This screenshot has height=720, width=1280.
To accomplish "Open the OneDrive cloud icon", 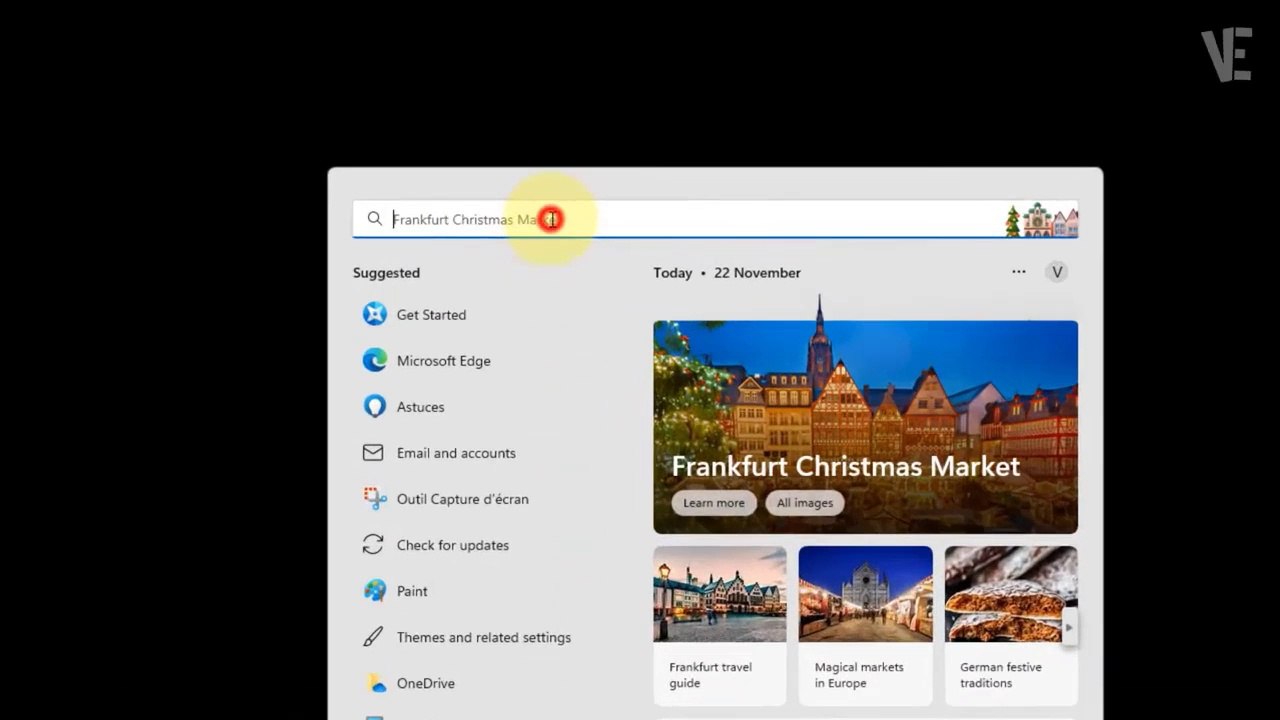I will (375, 683).
